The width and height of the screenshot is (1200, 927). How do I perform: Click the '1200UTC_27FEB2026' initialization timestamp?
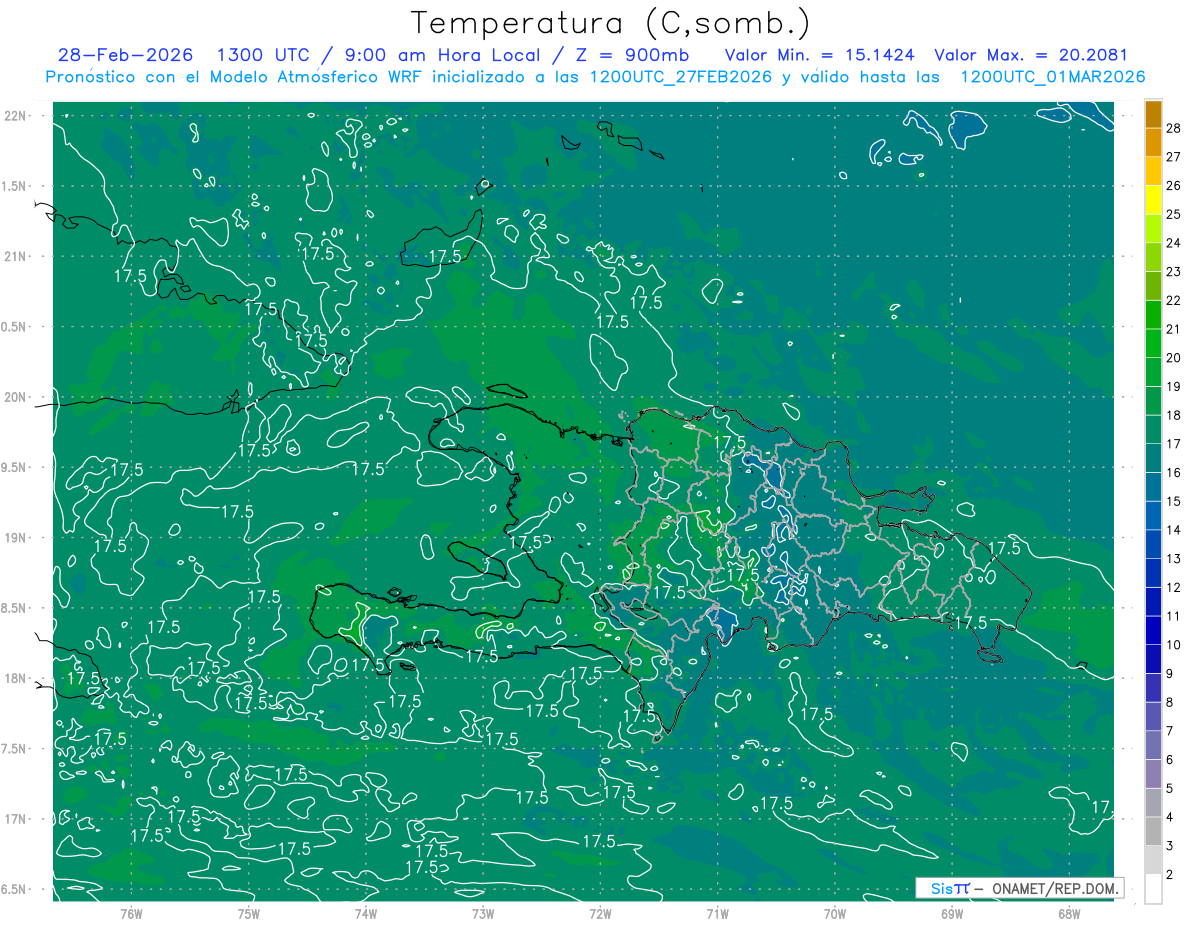pos(680,77)
